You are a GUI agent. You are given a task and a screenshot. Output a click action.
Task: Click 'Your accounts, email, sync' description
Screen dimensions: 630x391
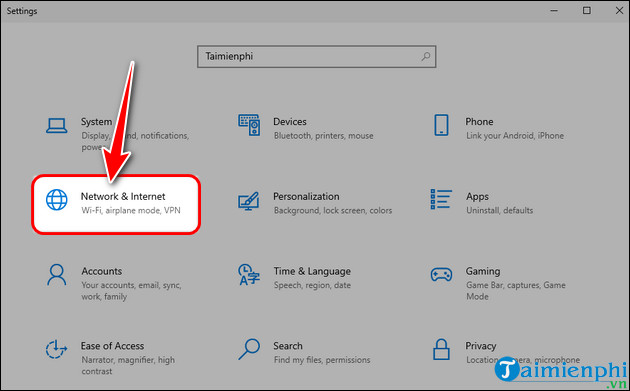tap(131, 291)
